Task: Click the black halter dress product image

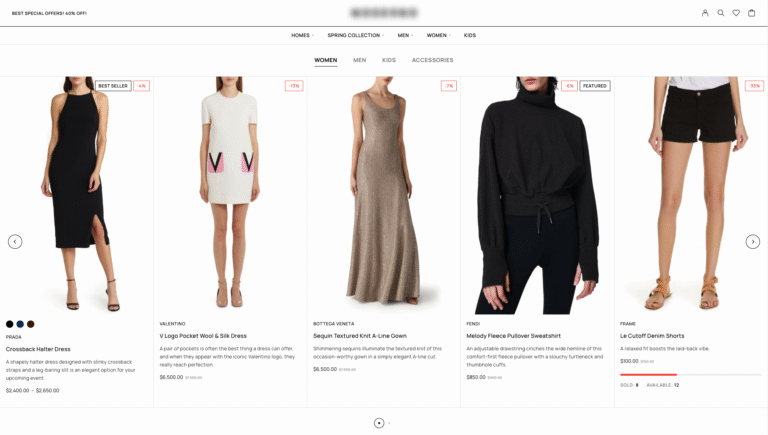Action: click(x=76, y=195)
